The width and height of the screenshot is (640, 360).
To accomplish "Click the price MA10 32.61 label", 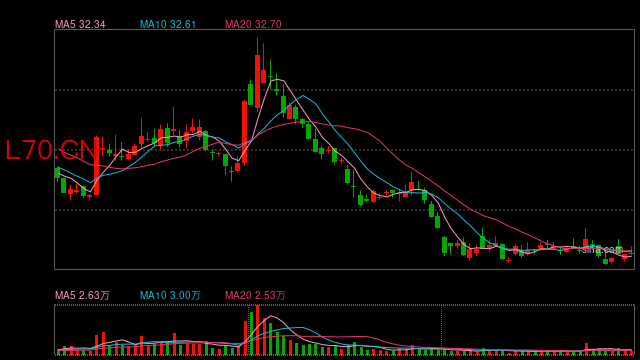I will click(x=168, y=24).
